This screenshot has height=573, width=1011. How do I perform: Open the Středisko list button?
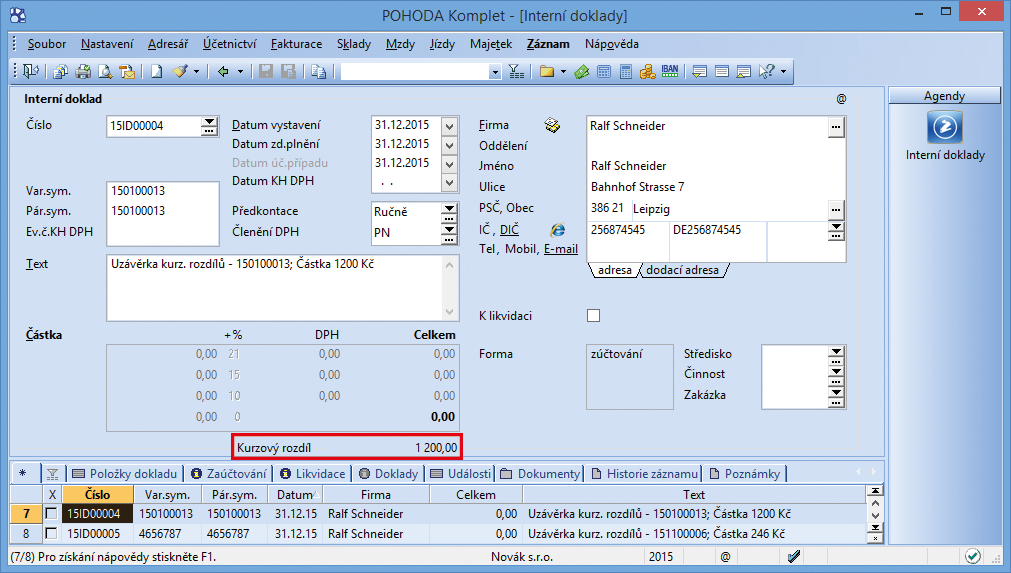836,354
